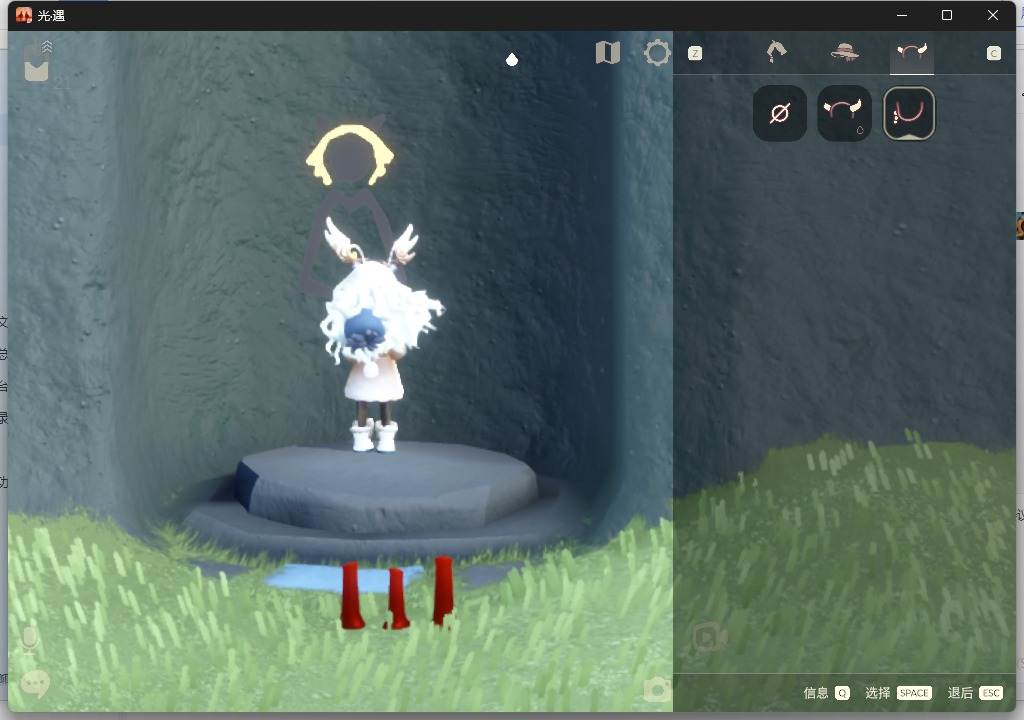Click the C key shortcut badge
The height and width of the screenshot is (720, 1024).
pyautogui.click(x=993, y=54)
